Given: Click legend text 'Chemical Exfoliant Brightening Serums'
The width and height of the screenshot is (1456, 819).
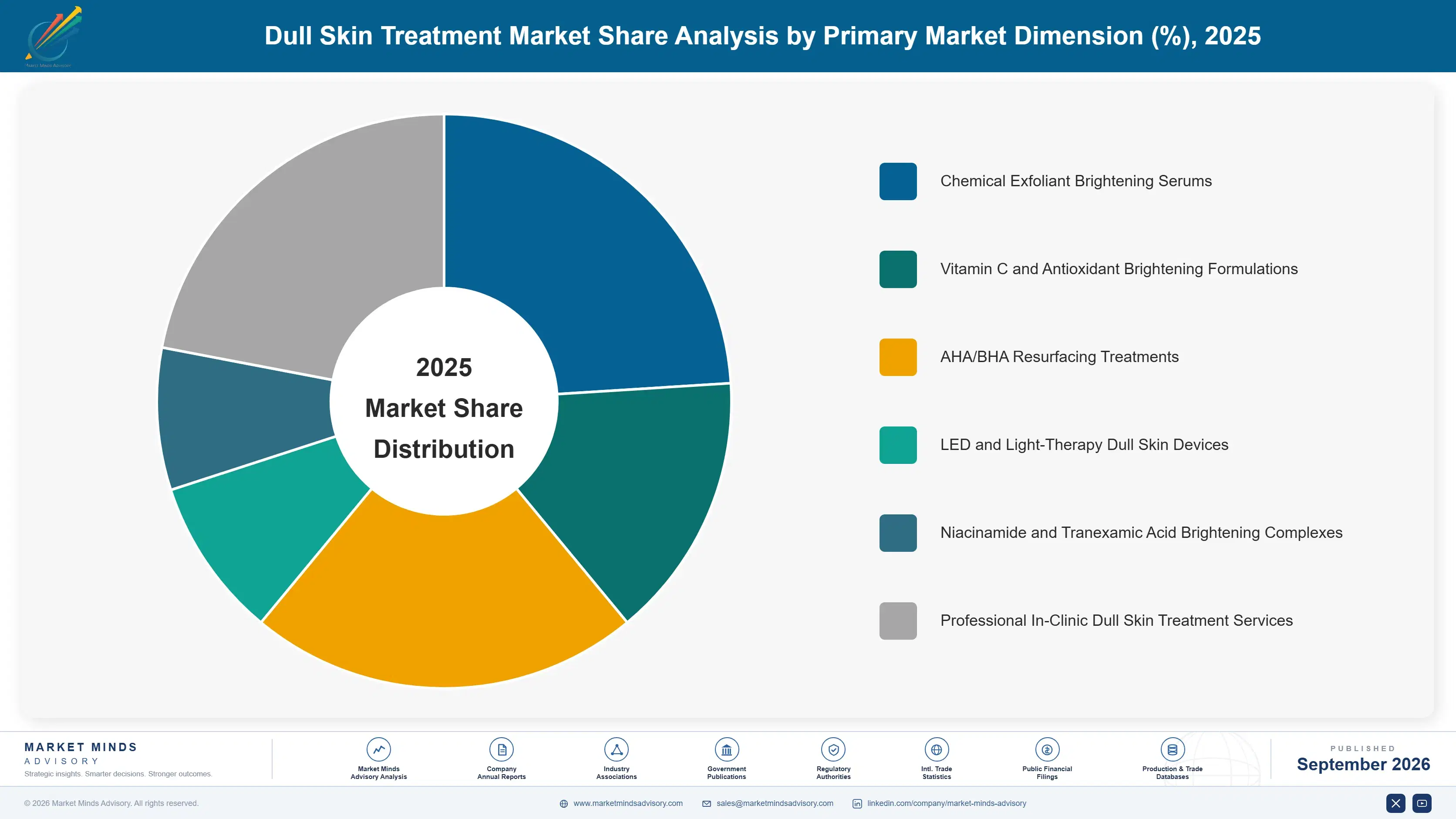Looking at the screenshot, I should [x=1075, y=181].
